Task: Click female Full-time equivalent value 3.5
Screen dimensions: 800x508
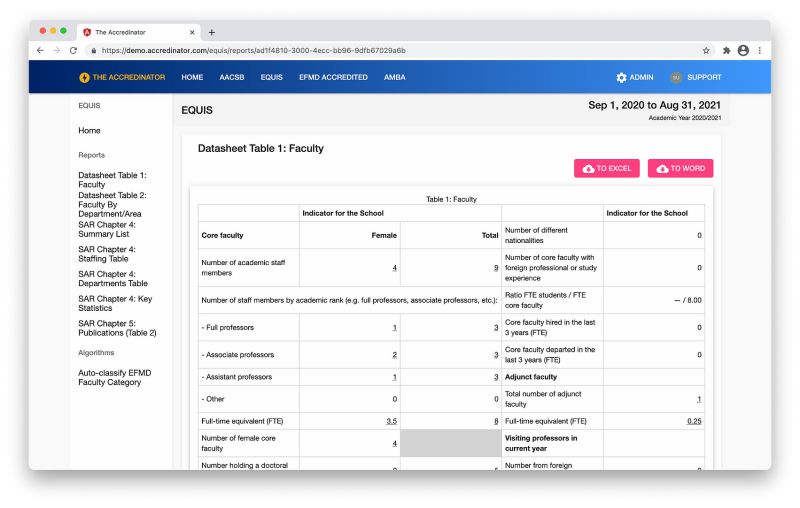Action: coord(391,421)
